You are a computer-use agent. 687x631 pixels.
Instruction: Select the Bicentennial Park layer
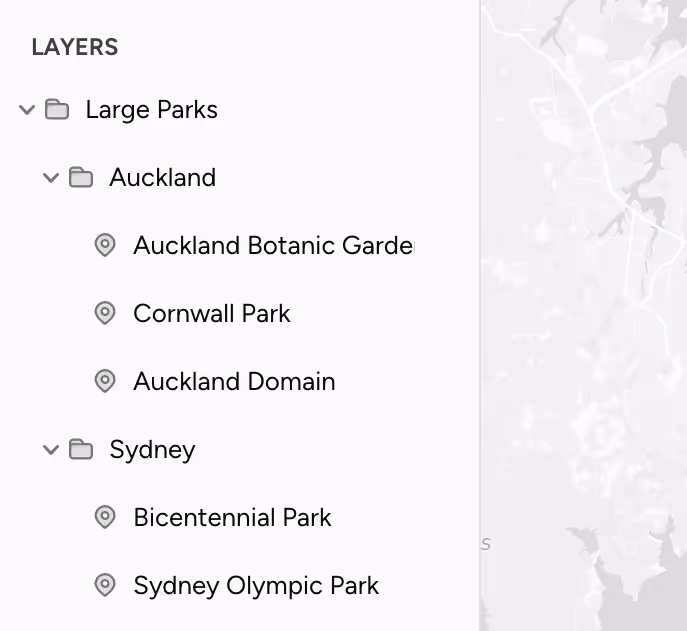(x=232, y=517)
